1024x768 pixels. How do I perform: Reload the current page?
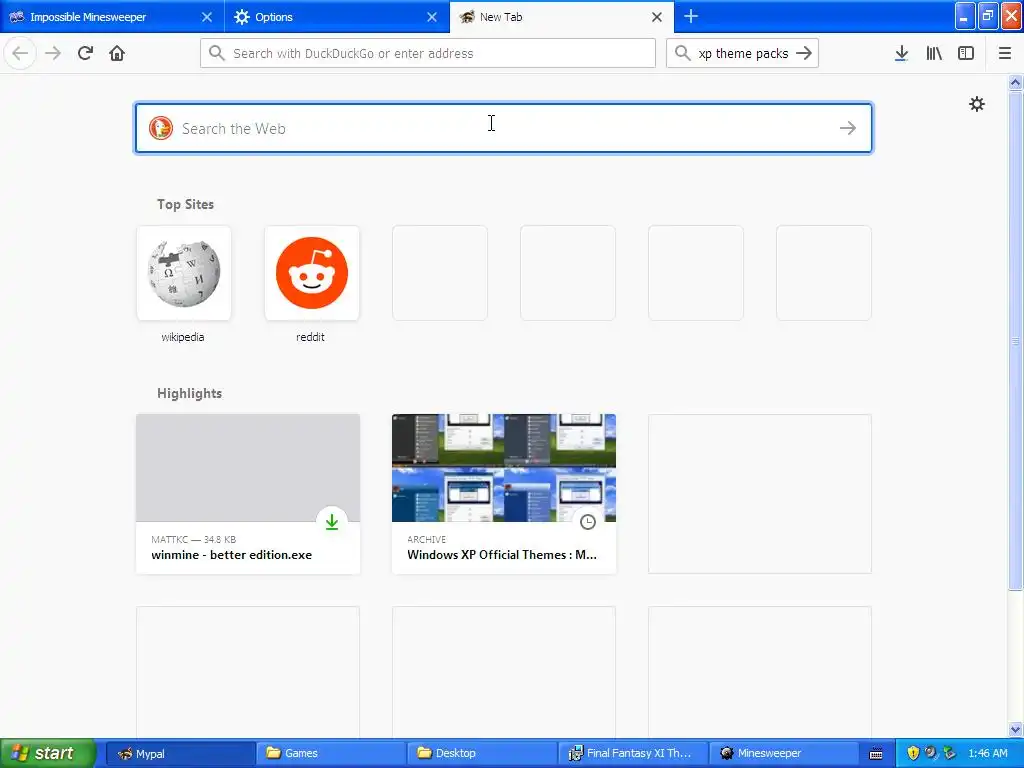(x=85, y=53)
